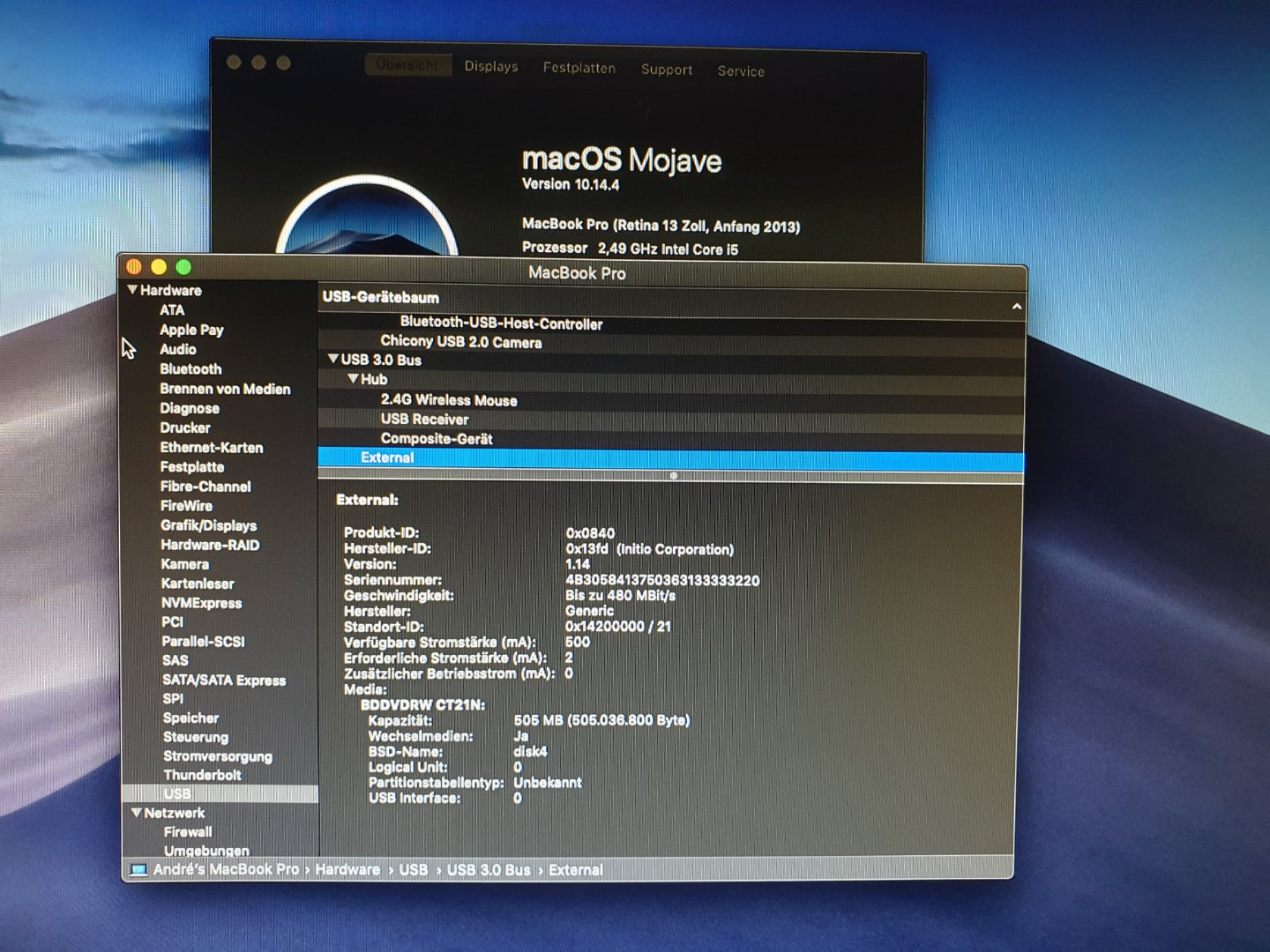Click the highlighted USB sidebar entry

coord(220,793)
